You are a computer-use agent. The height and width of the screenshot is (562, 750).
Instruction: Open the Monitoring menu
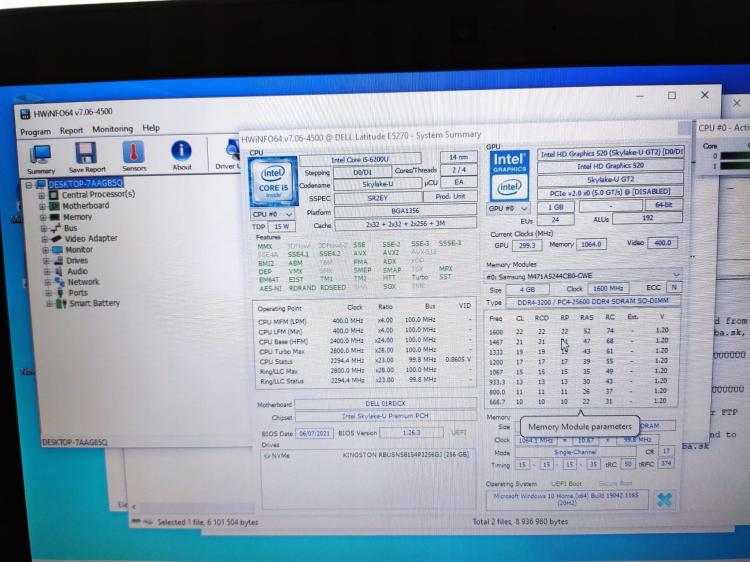(113, 129)
